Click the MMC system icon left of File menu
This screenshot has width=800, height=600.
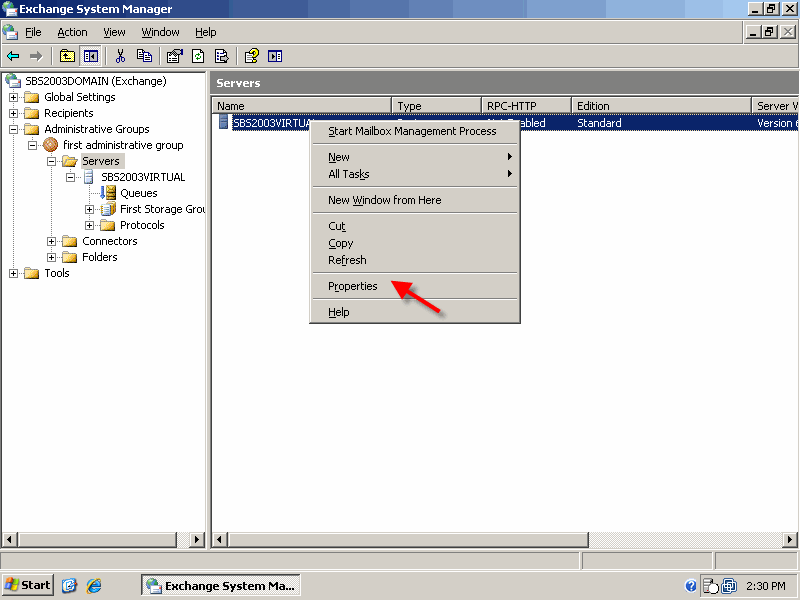(x=10, y=32)
